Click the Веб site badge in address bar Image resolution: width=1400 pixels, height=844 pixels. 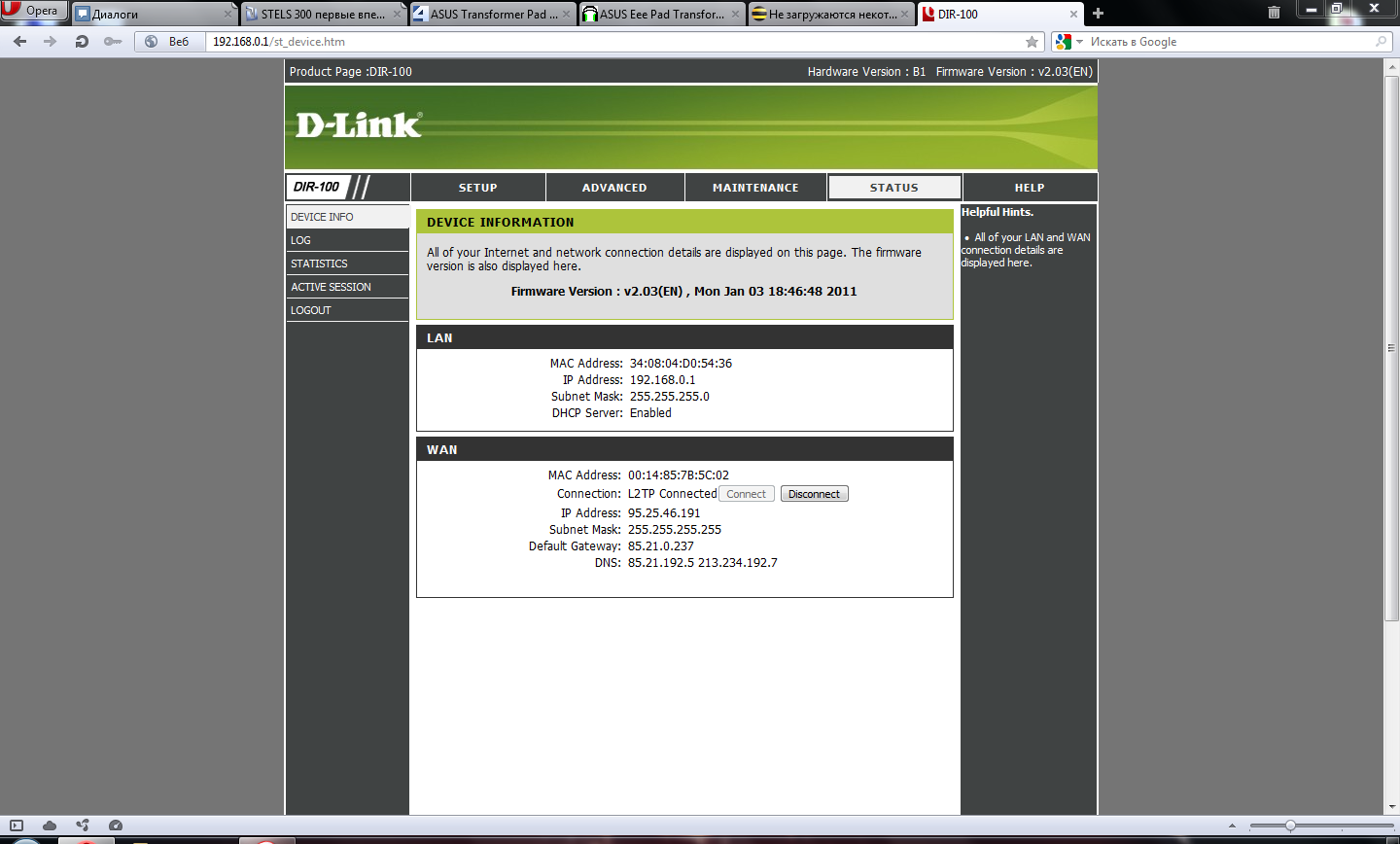tap(169, 42)
